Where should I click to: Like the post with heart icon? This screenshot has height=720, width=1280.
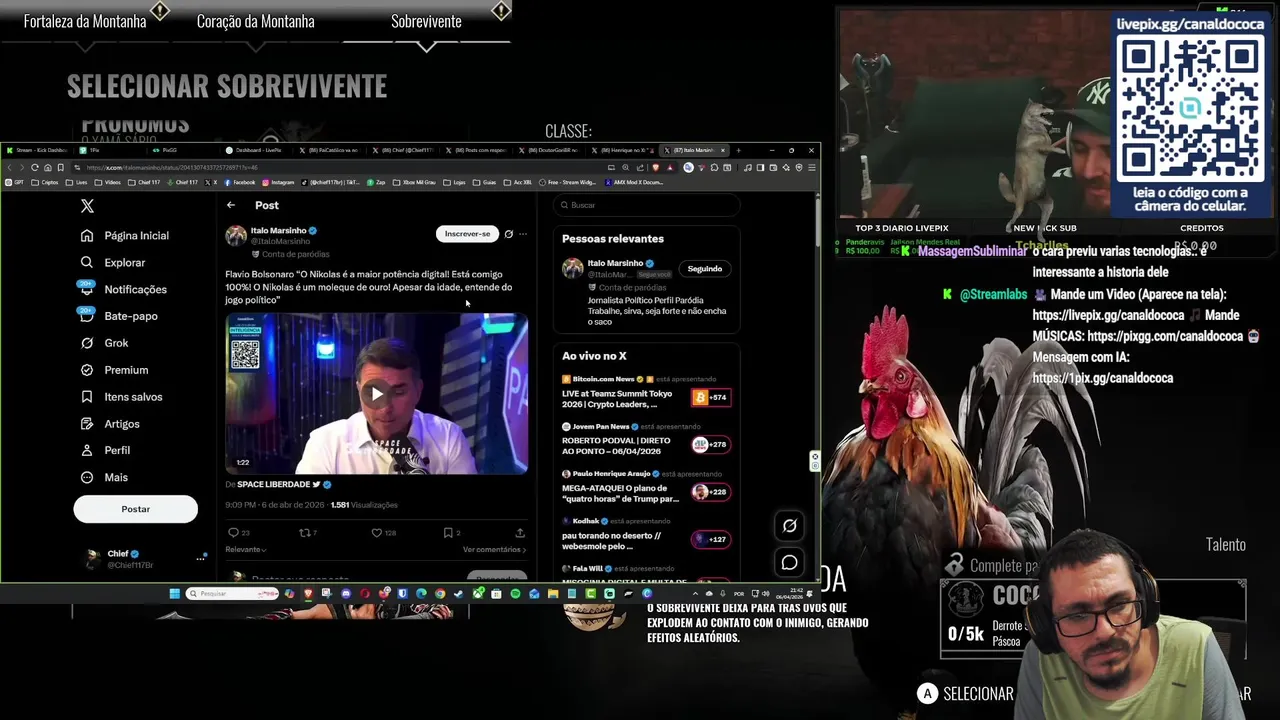[x=383, y=533]
